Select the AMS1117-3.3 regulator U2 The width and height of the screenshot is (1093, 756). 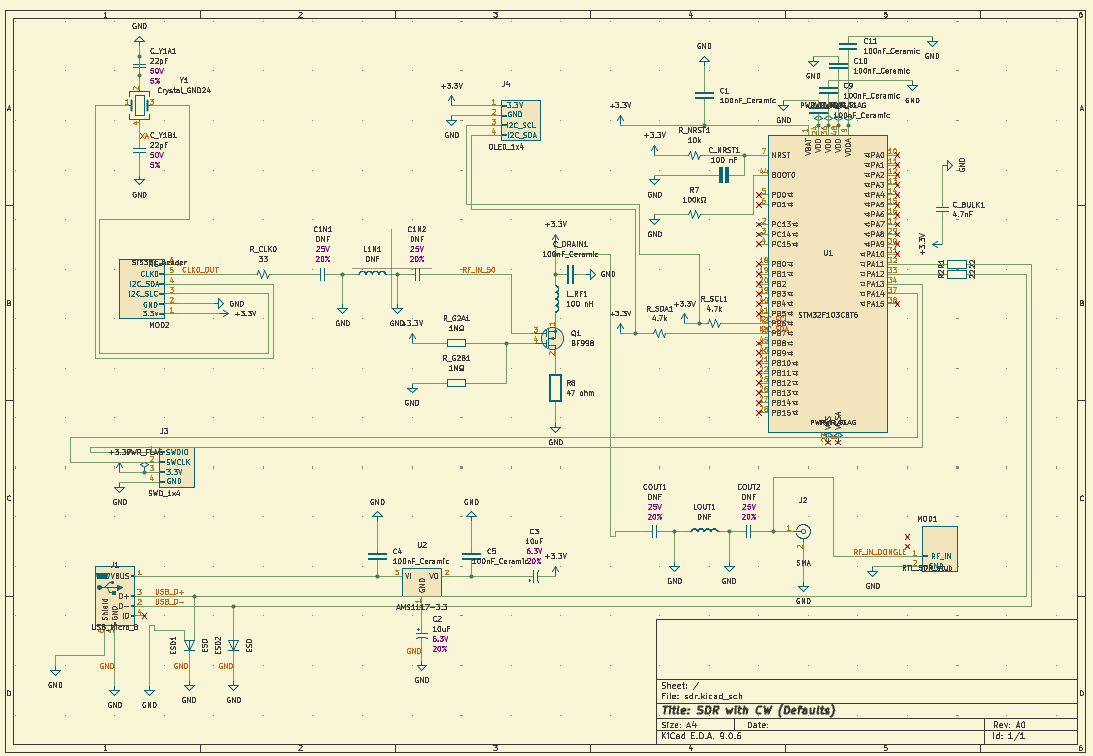pyautogui.click(x=423, y=582)
